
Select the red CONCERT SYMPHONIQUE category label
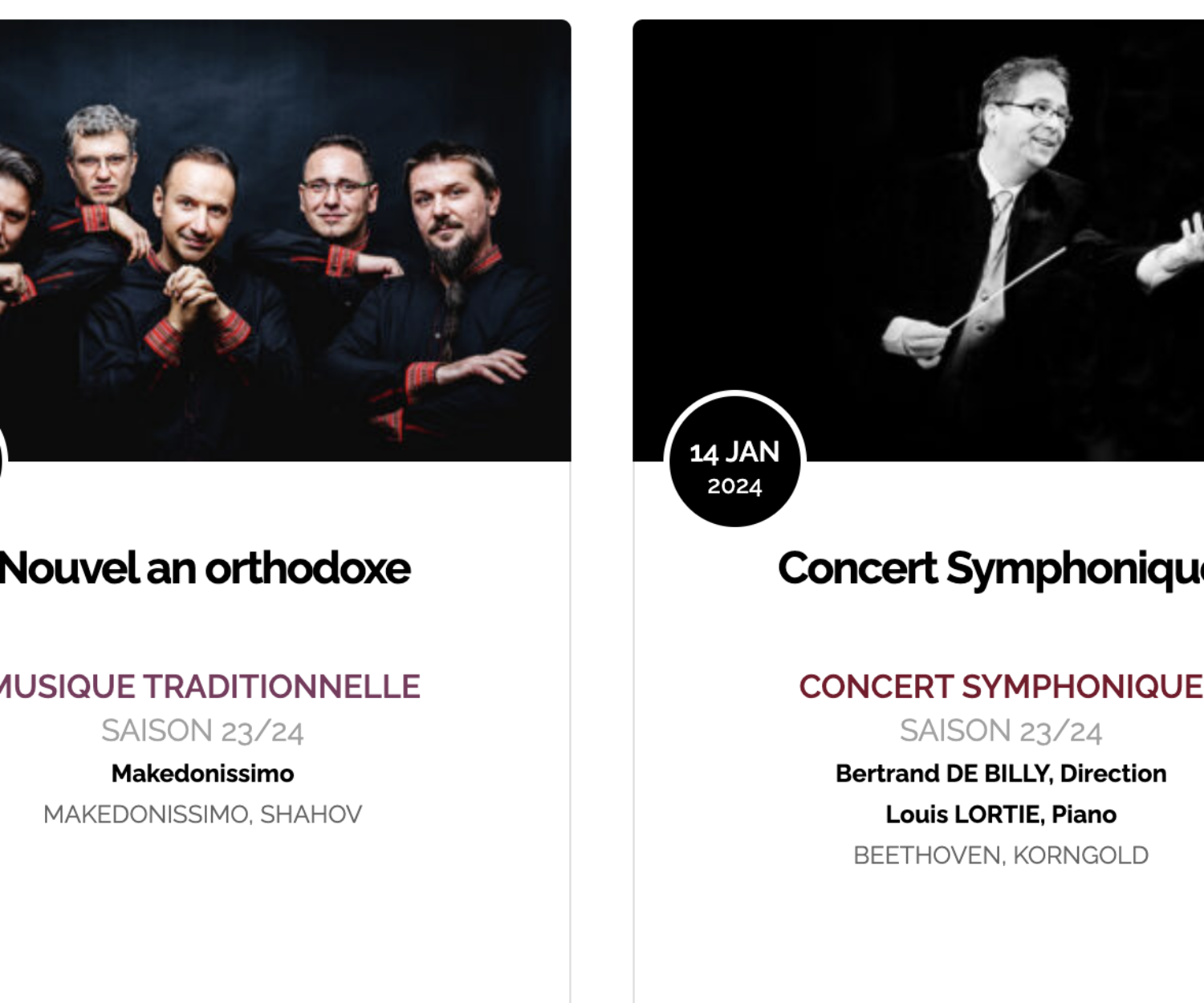coord(1000,687)
